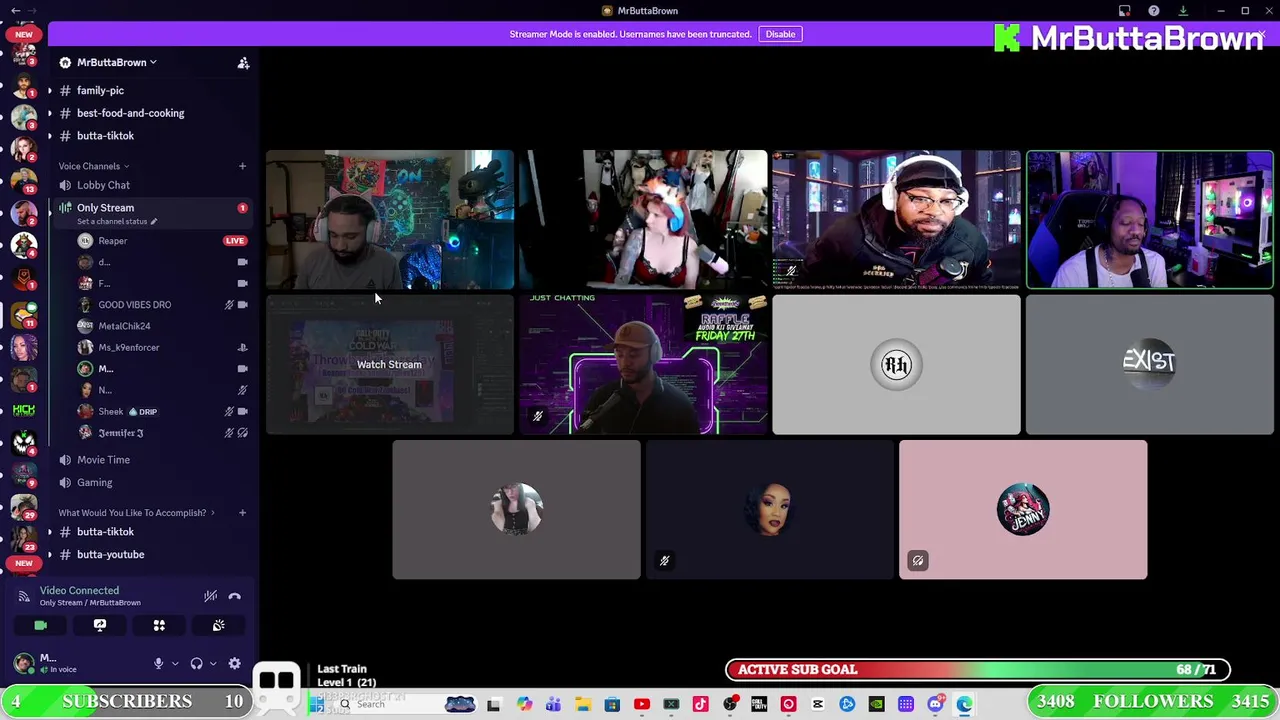
Task: Add channel to What Would You Like category
Action: click(x=242, y=513)
